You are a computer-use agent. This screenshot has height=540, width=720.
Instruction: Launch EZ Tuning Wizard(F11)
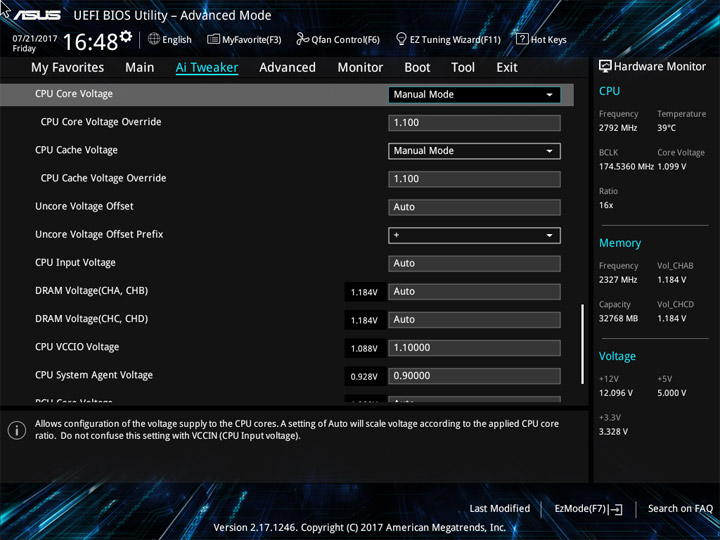tap(448, 39)
